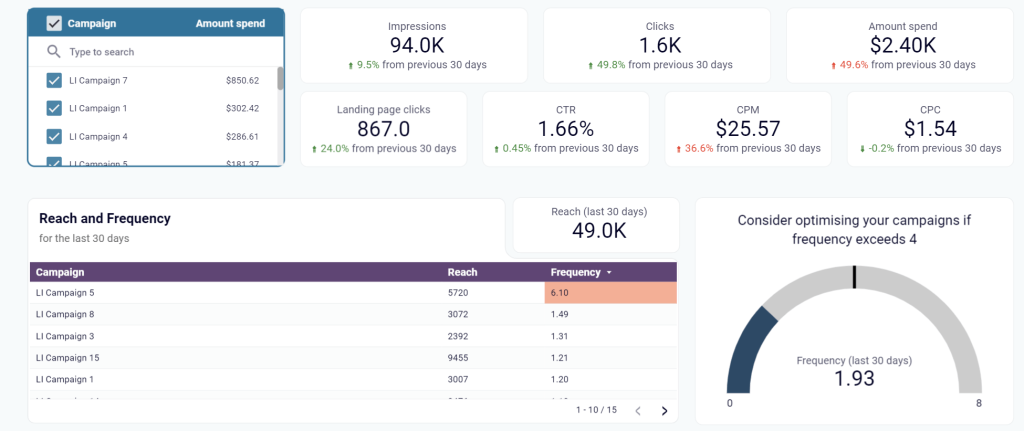1024x431 pixels.
Task: Select the LI Campaign 3 table row
Action: tap(353, 336)
